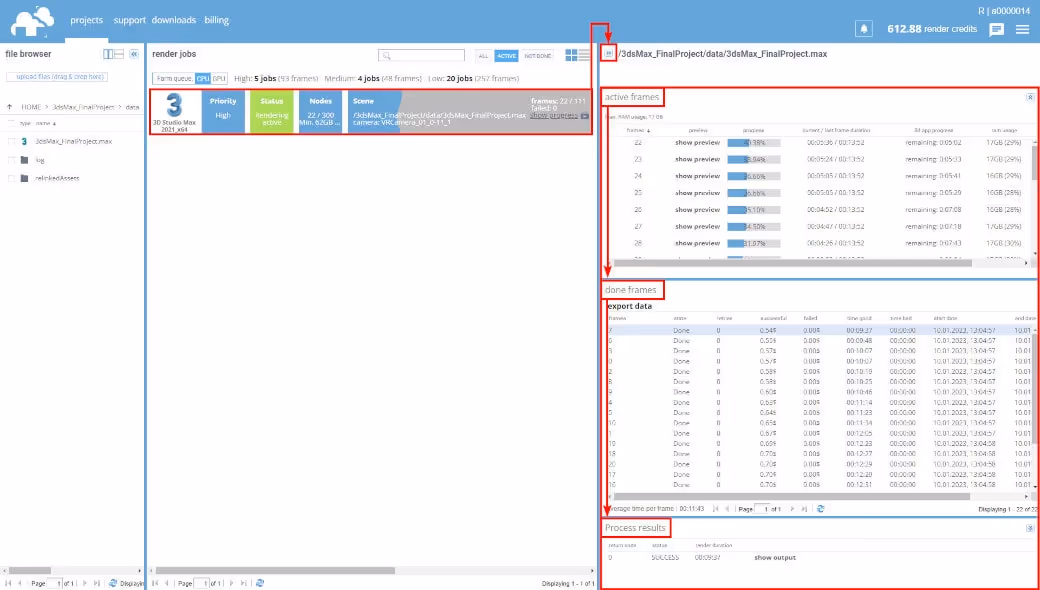Show preview for frame 28

coord(697,243)
